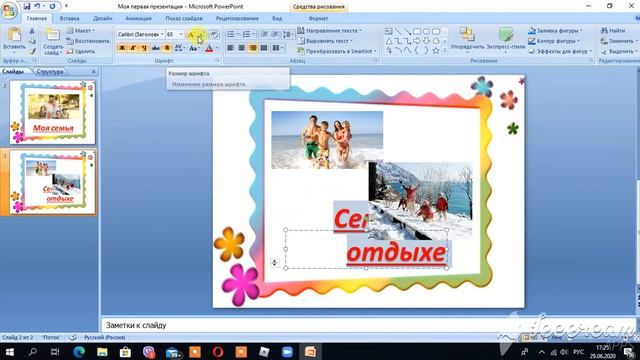This screenshot has height=360, width=640.
Task: Open change case Aa dropdown
Action: (194, 48)
